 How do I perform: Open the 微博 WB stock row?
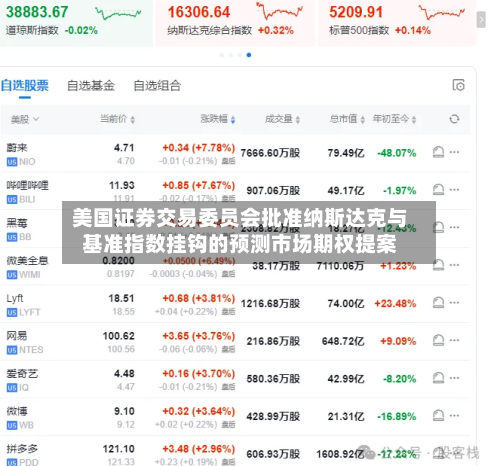[x=235, y=417]
